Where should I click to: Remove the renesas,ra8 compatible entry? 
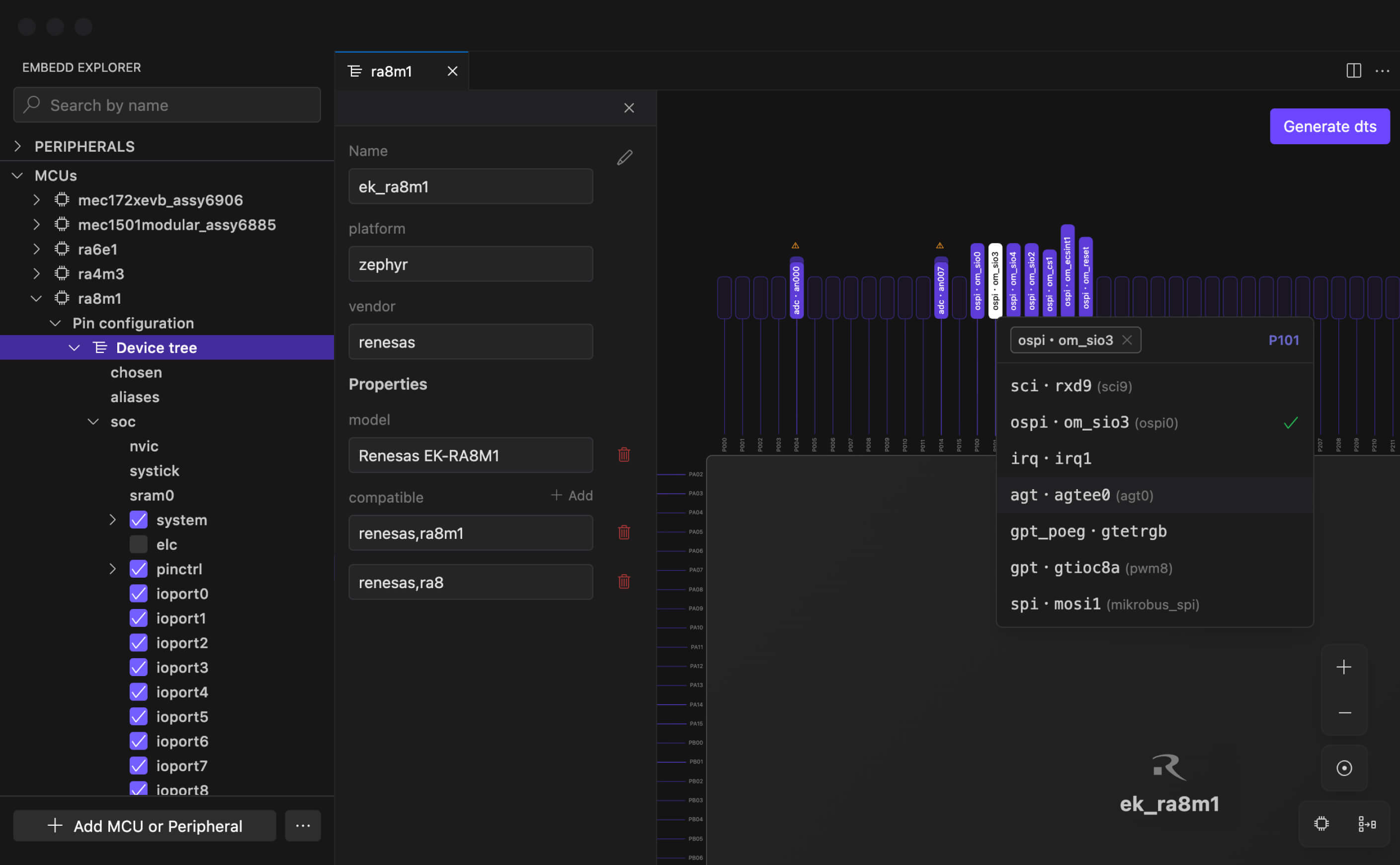(x=624, y=582)
